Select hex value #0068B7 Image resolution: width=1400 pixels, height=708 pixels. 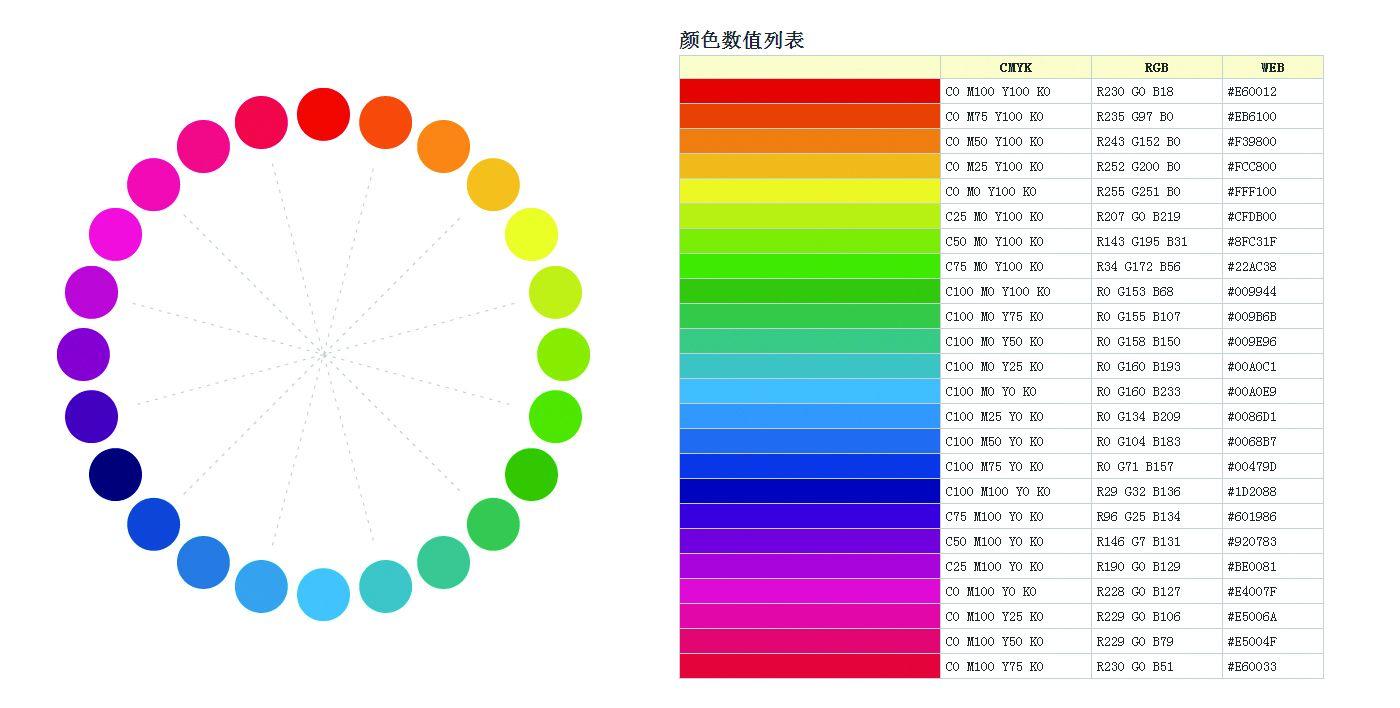(1252, 442)
